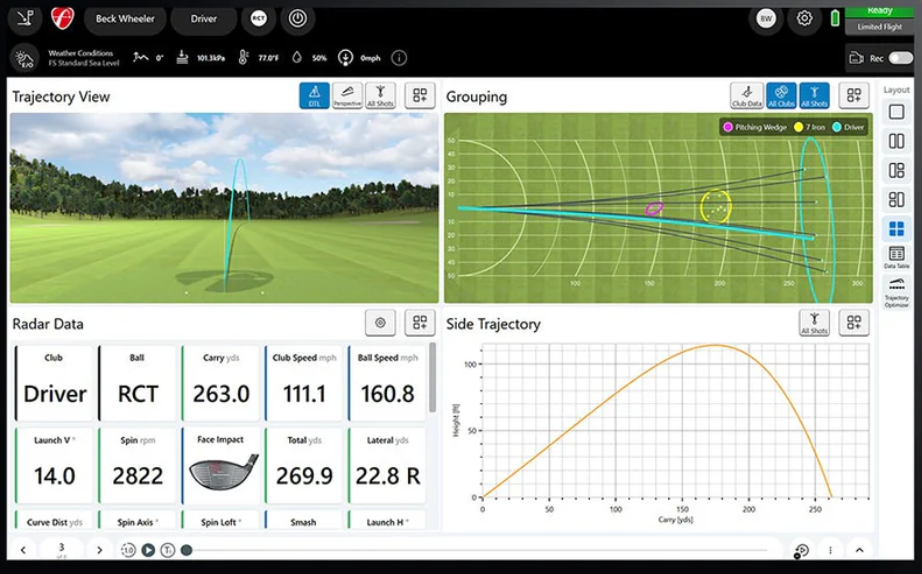Play the shot animation
This screenshot has height=574, width=922.
(148, 550)
